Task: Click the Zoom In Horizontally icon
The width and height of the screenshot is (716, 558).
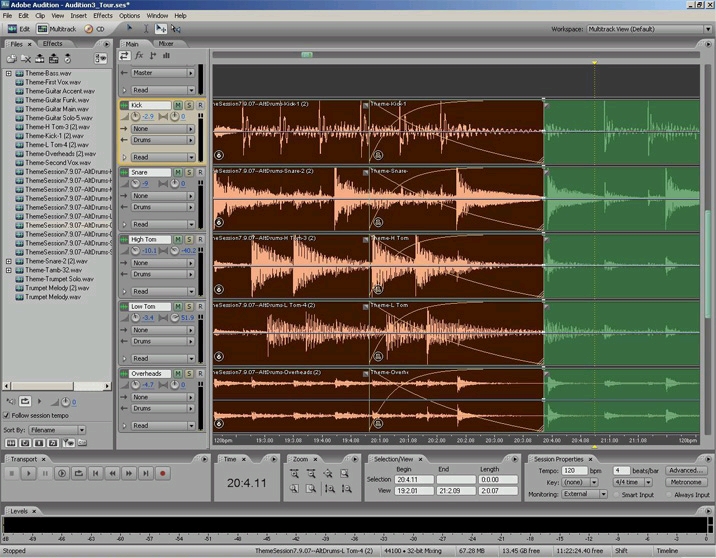Action: (x=295, y=473)
